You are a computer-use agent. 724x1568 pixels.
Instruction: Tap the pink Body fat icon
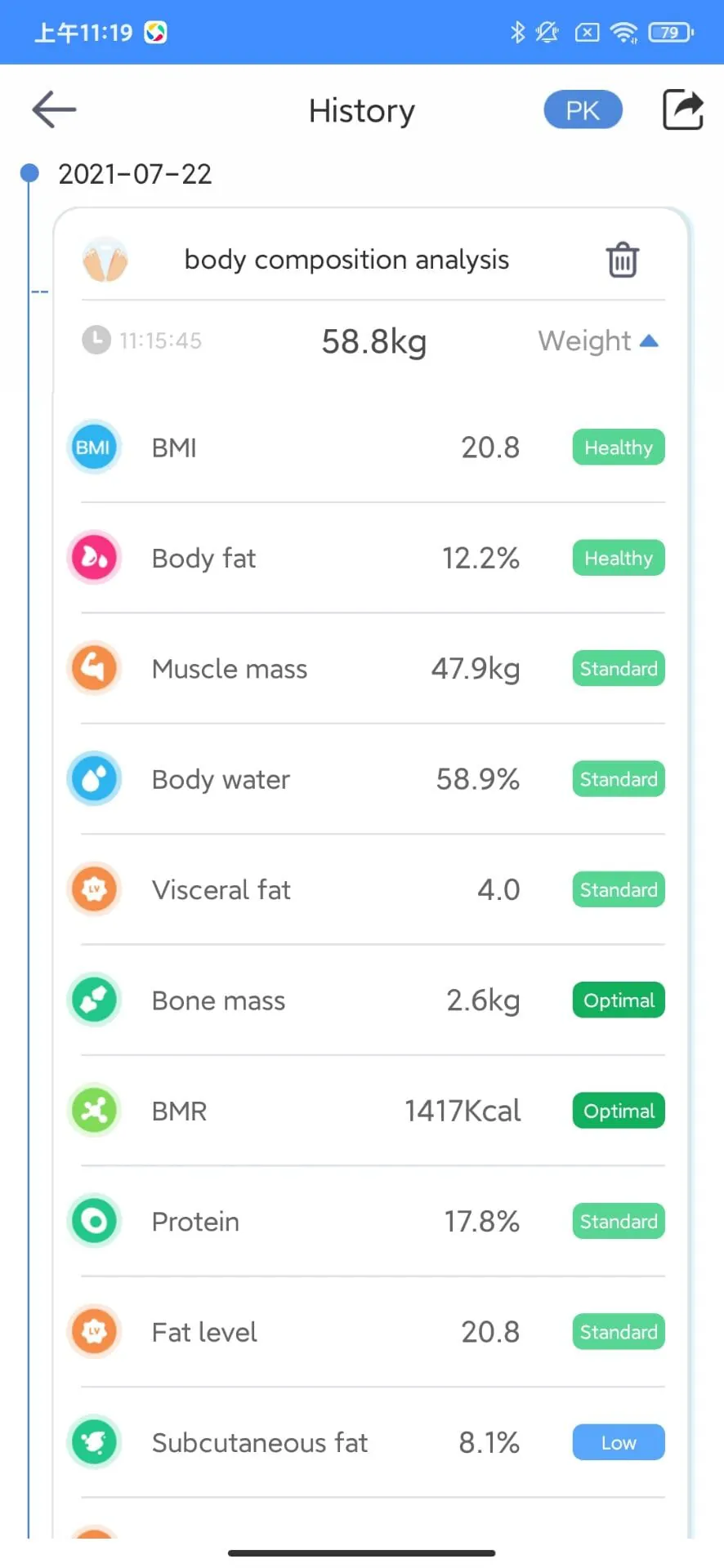(x=94, y=558)
